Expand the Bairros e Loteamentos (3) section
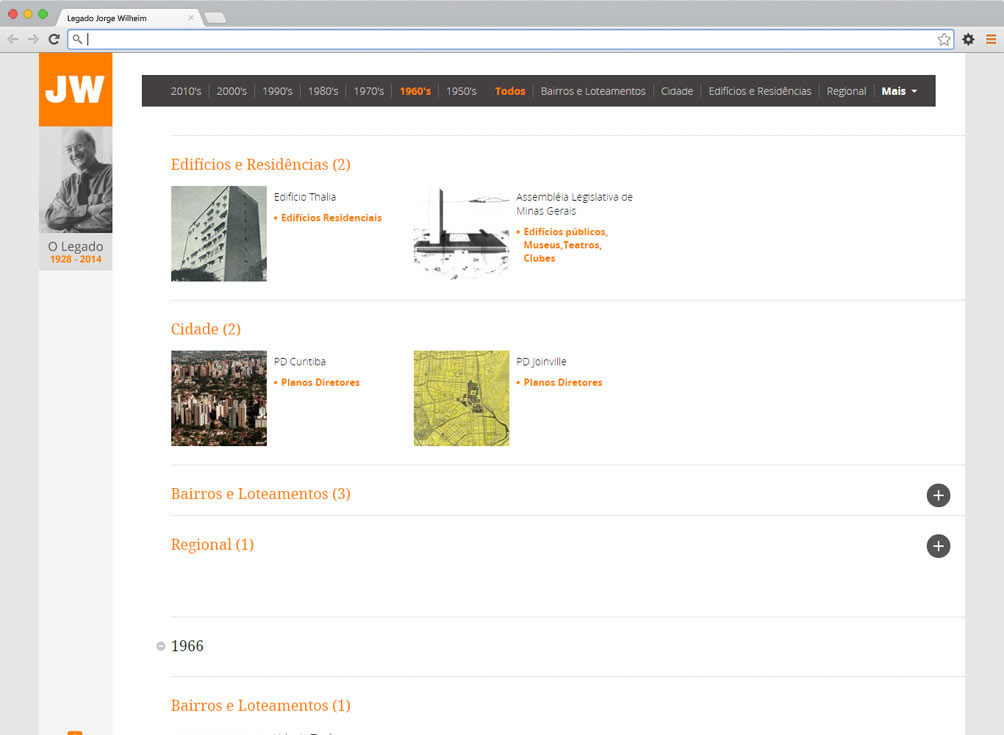 pyautogui.click(x=938, y=495)
